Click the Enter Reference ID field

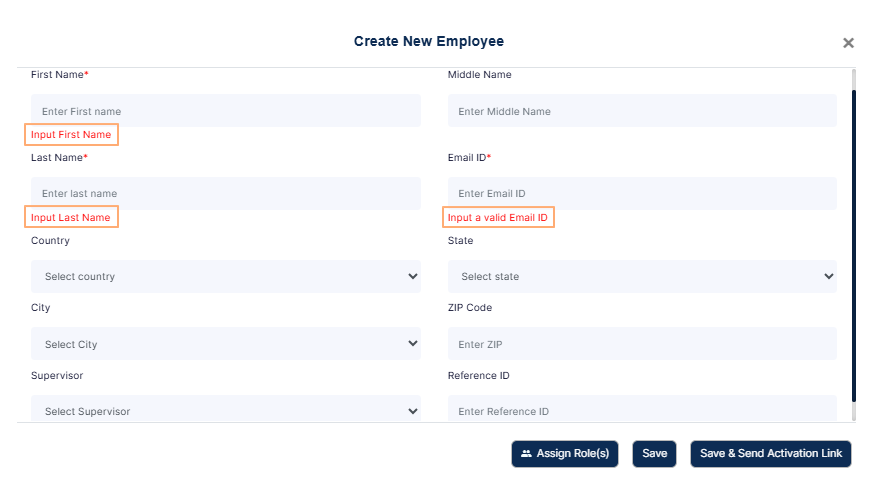pos(641,410)
